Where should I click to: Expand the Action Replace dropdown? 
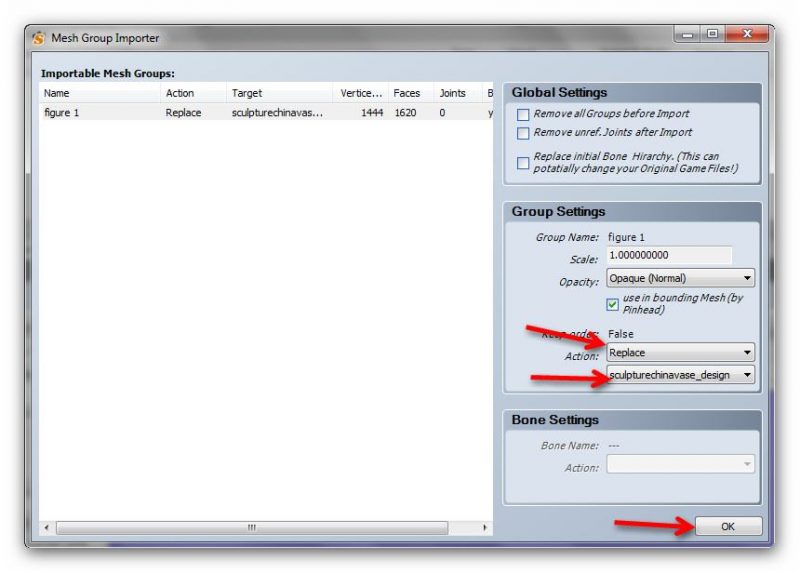coord(680,352)
